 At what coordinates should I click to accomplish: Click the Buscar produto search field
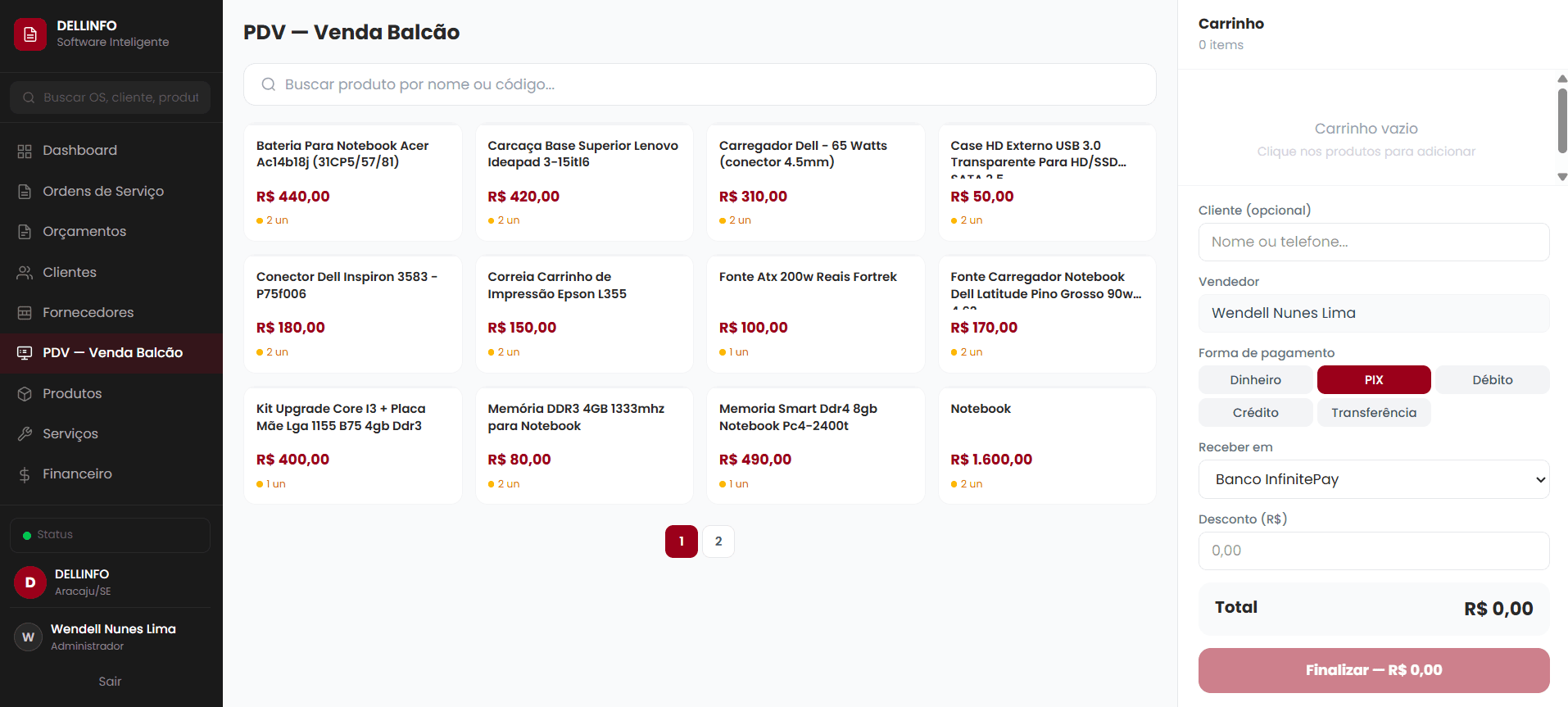pyautogui.click(x=700, y=84)
